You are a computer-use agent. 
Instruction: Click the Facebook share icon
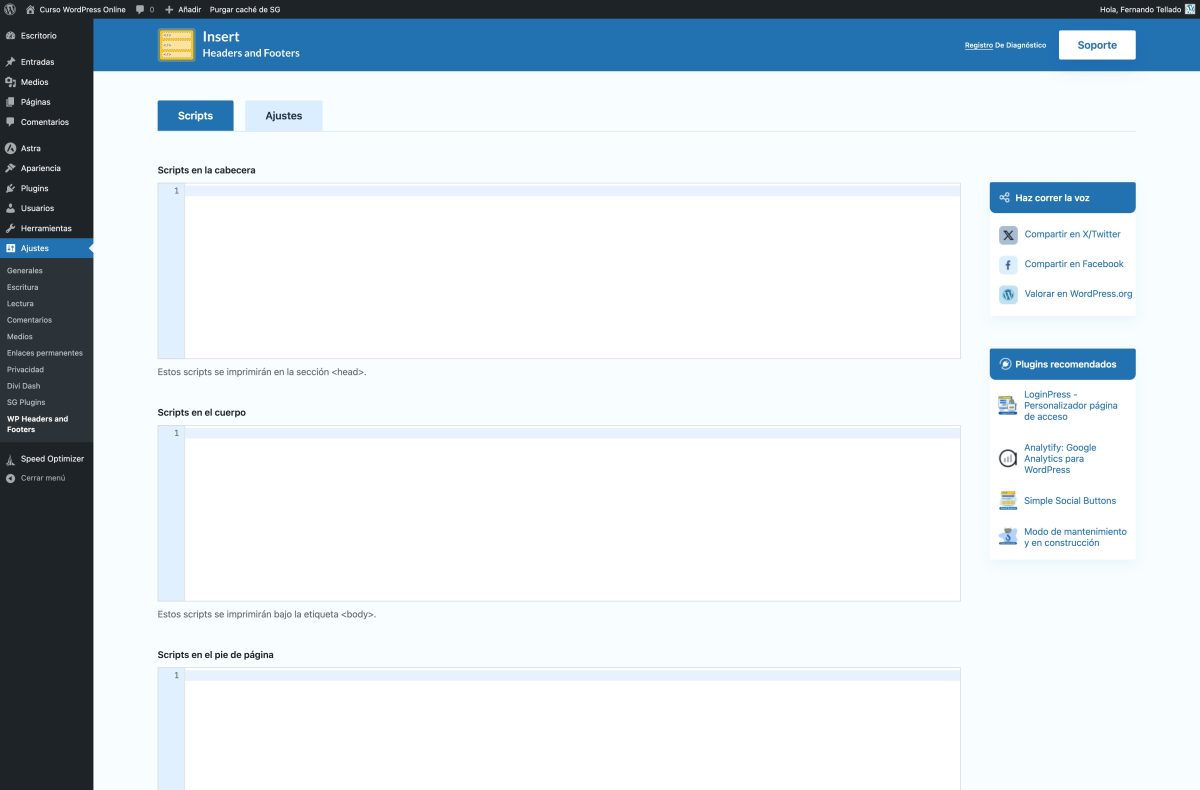coord(1008,265)
